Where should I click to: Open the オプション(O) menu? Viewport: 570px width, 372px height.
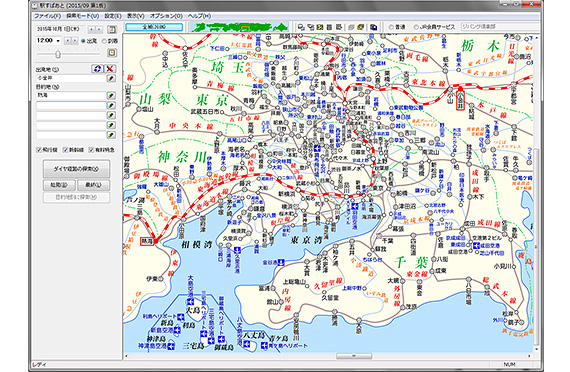pyautogui.click(x=166, y=16)
